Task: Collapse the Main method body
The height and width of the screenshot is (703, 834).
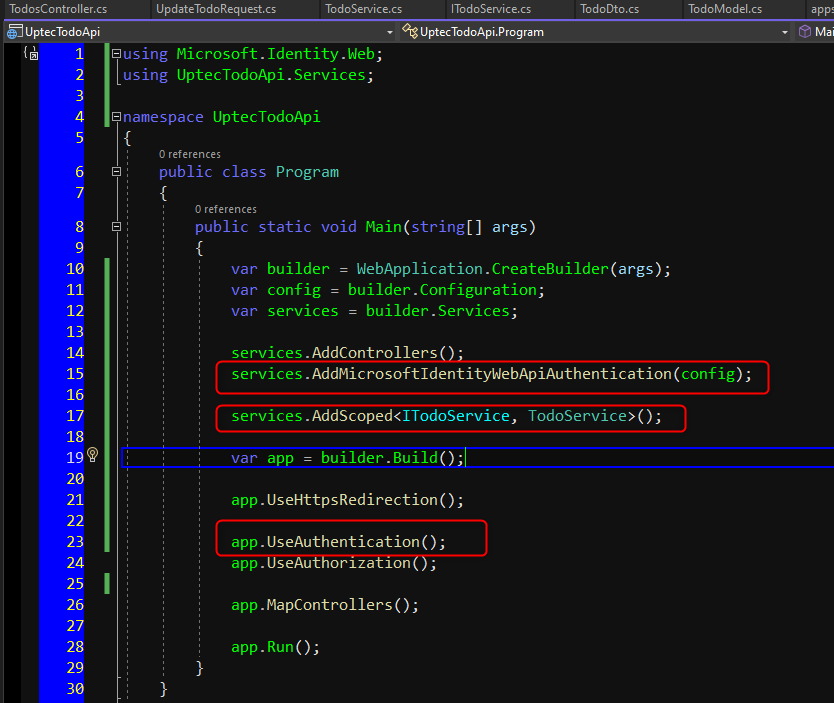Action: (x=117, y=227)
